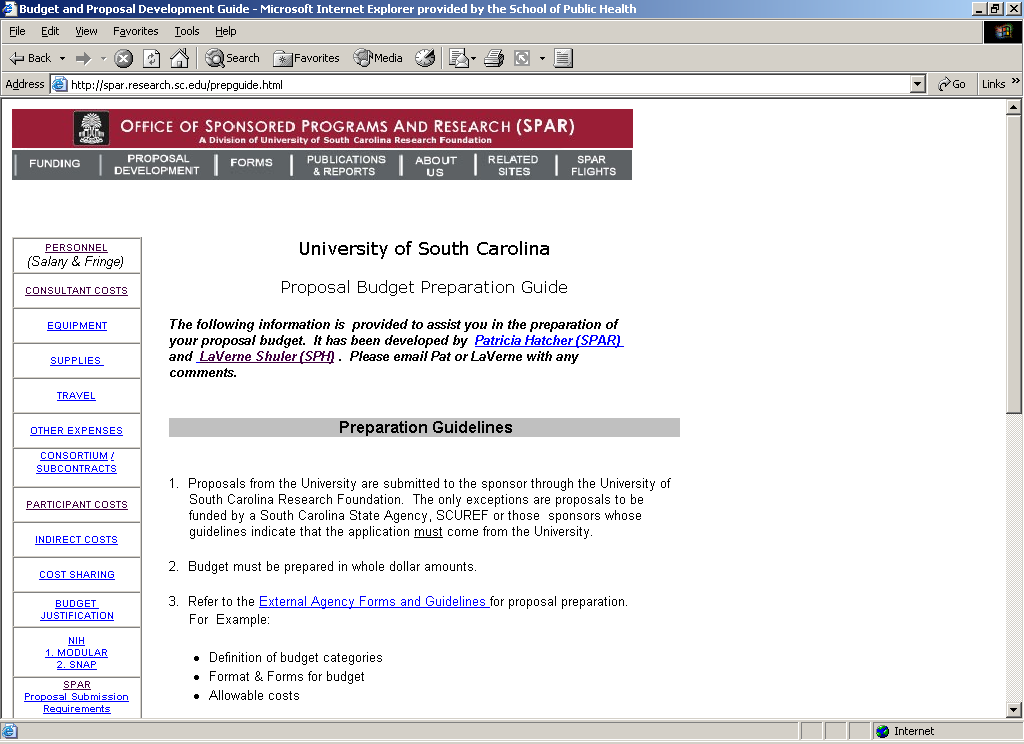
Task: Visit the INDIRECT COSTS sidebar link
Action: pyautogui.click(x=76, y=540)
